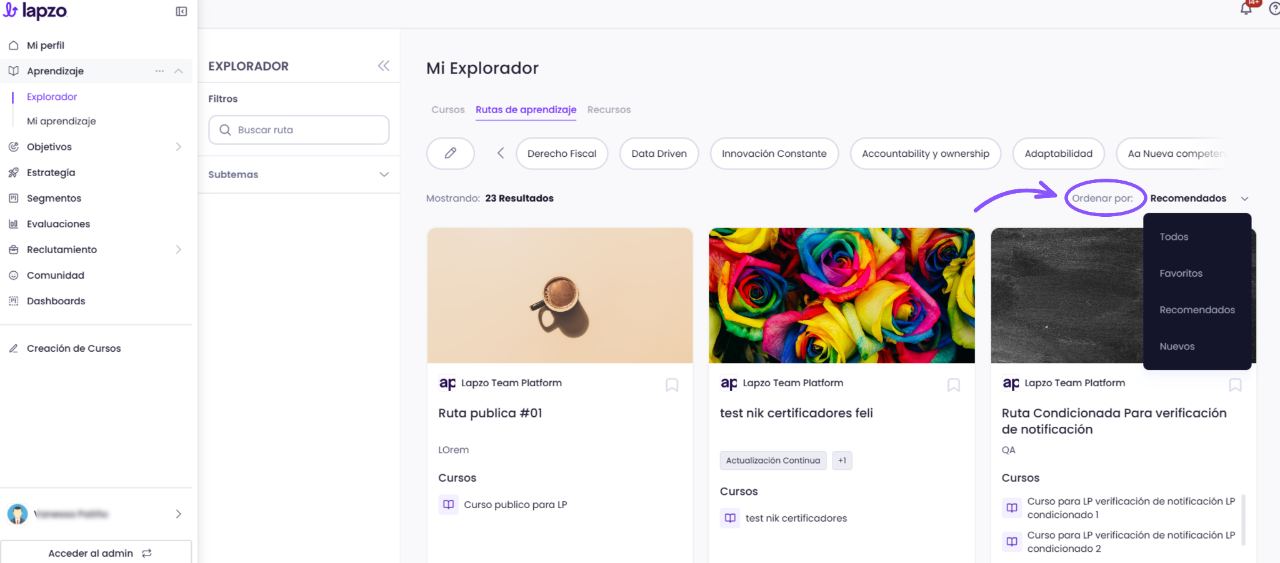
Task: Open coffee cup thumbnail of Ruta publica #01
Action: pos(560,295)
